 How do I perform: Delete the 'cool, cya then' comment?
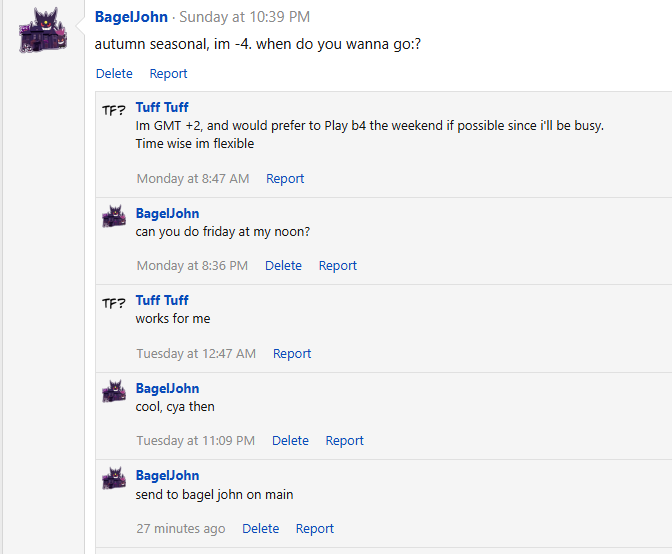[x=290, y=440]
